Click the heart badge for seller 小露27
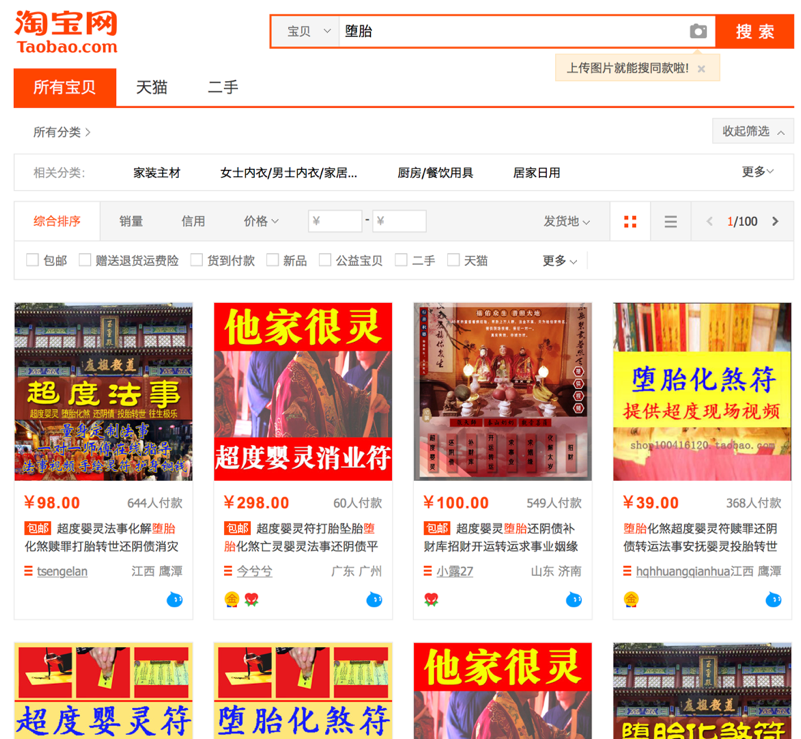This screenshot has height=739, width=801. click(x=431, y=599)
